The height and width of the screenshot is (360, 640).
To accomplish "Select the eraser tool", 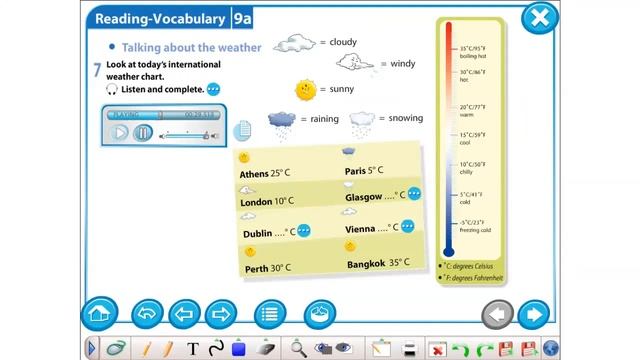I will tap(266, 348).
